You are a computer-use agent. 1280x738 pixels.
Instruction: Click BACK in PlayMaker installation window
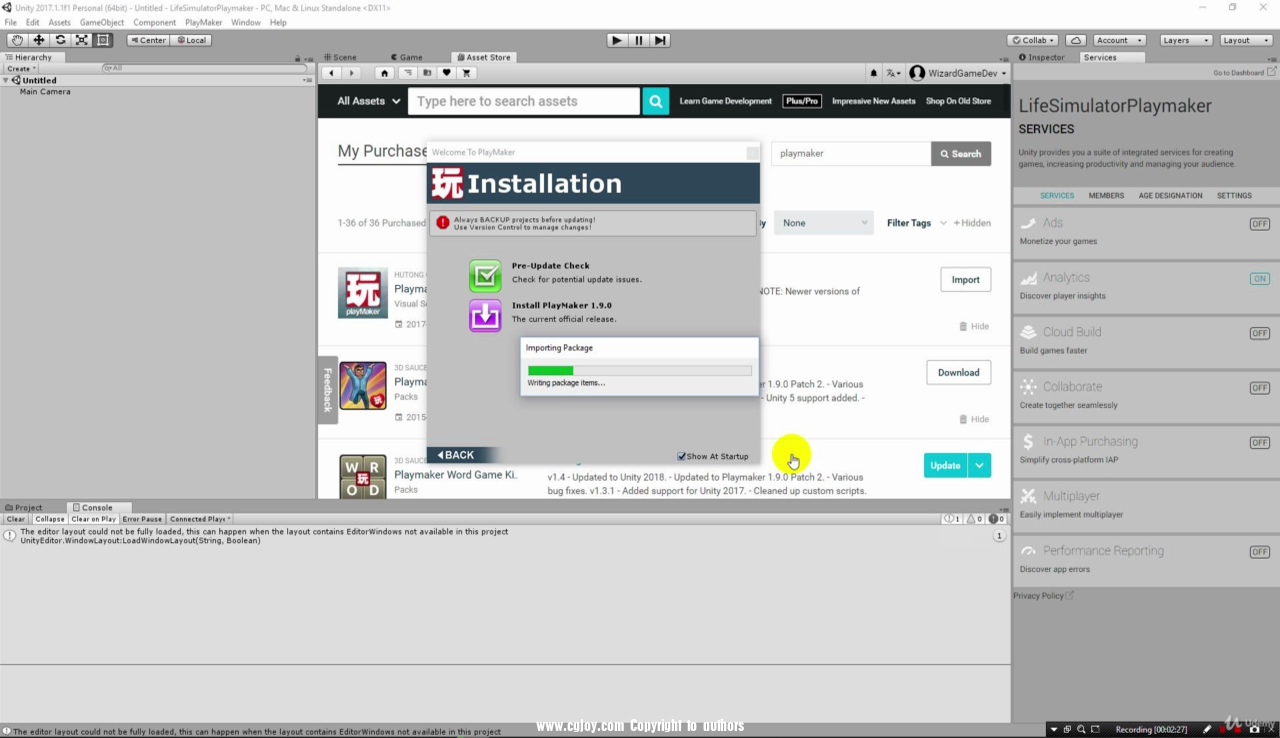pyautogui.click(x=456, y=455)
